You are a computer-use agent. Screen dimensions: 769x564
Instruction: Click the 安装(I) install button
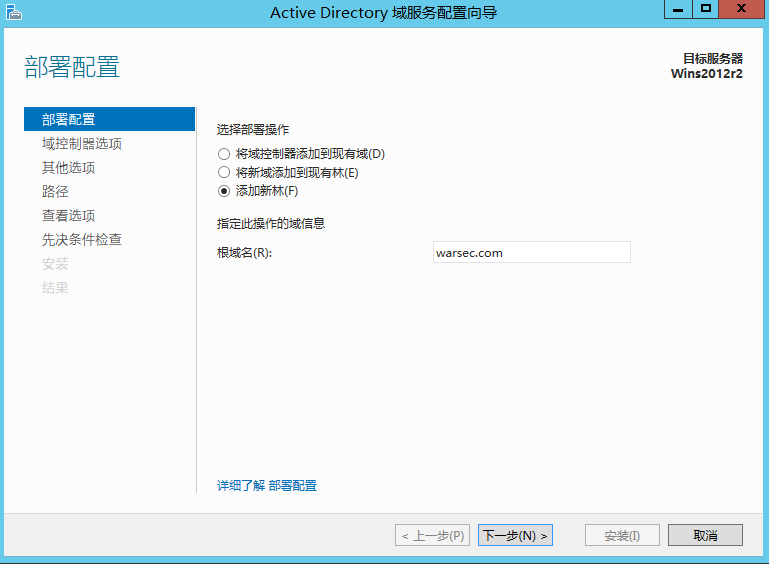[622, 535]
